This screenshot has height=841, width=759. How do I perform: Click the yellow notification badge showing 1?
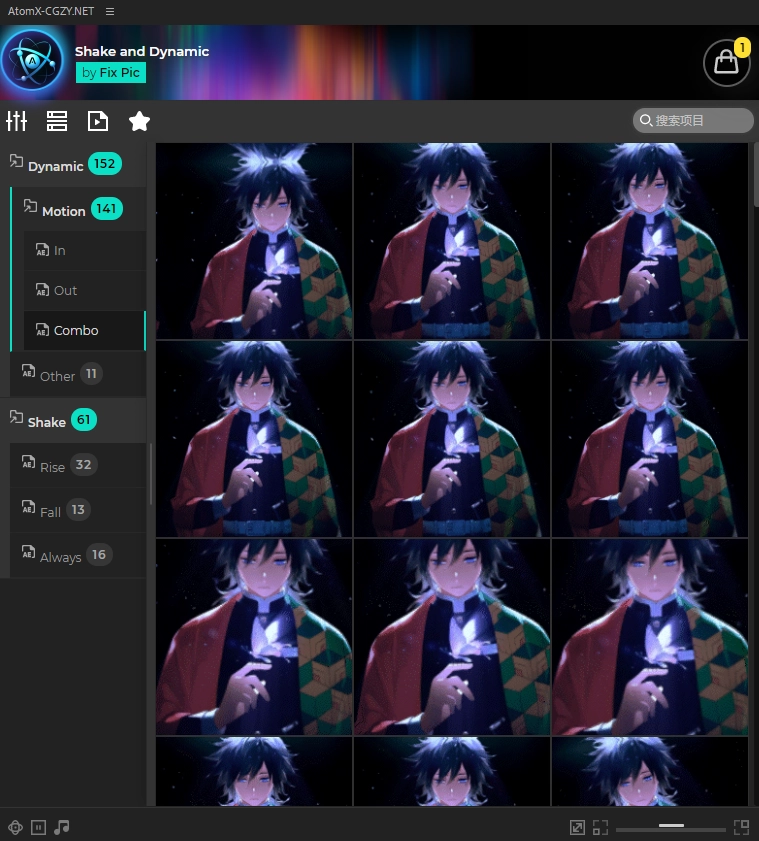click(742, 47)
